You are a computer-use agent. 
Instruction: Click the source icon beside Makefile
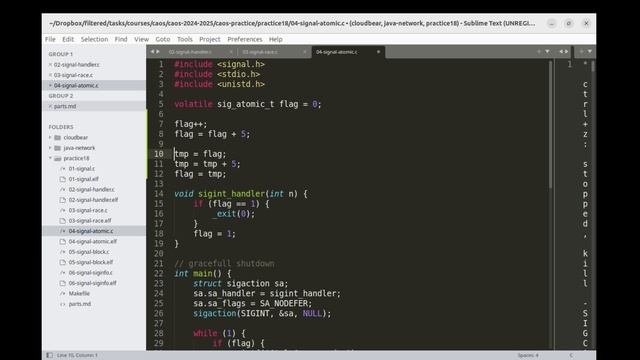62,293
